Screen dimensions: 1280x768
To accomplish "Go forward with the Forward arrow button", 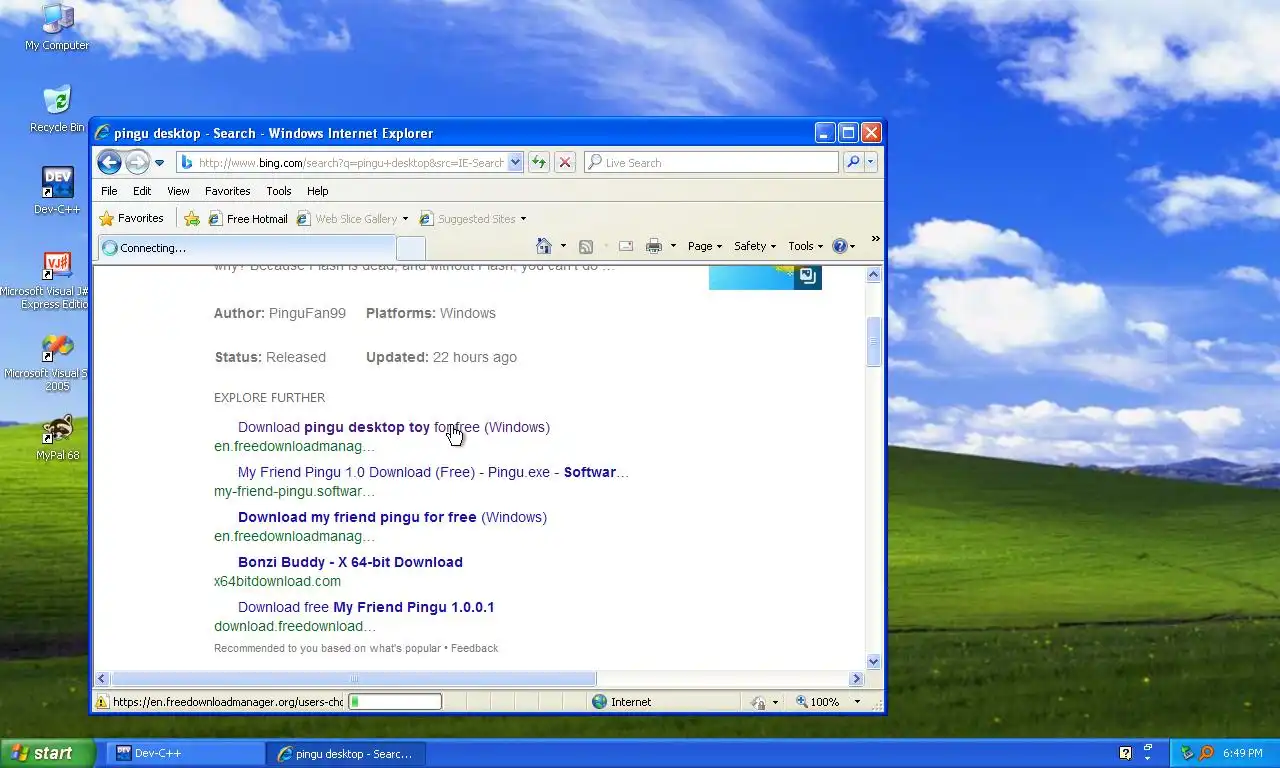I will pyautogui.click(x=137, y=162).
